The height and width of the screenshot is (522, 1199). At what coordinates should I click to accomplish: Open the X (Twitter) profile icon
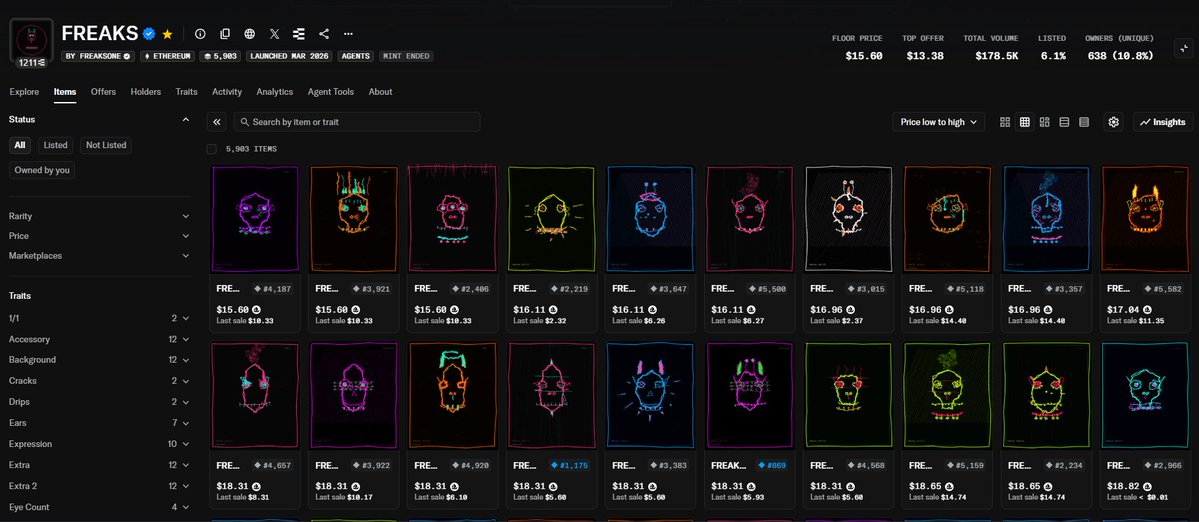[x=275, y=34]
